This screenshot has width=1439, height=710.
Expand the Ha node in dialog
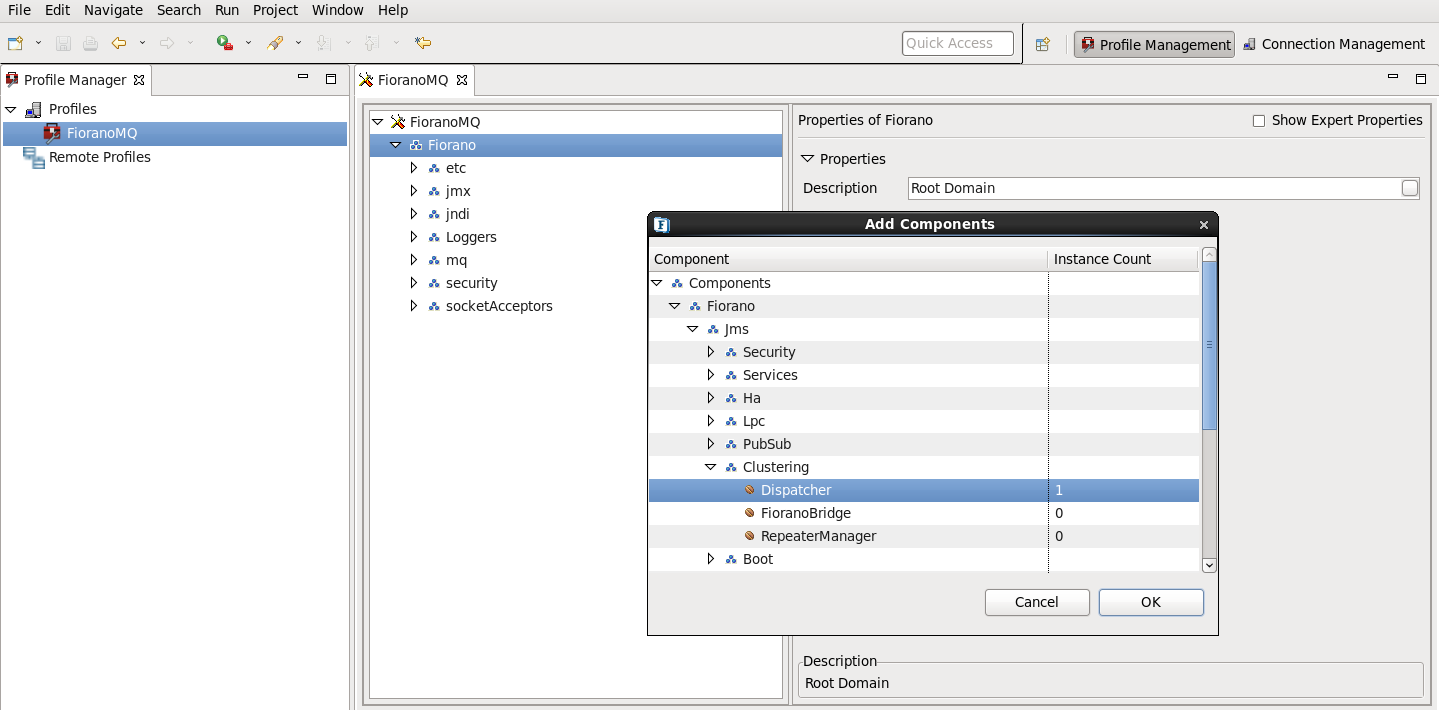711,398
